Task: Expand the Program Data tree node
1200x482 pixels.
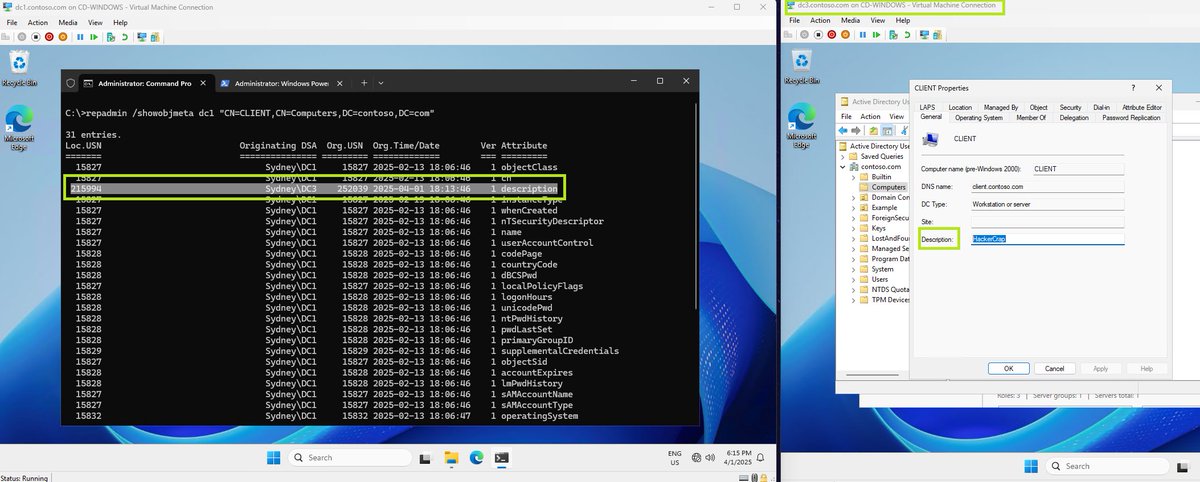Action: pyautogui.click(x=854, y=259)
